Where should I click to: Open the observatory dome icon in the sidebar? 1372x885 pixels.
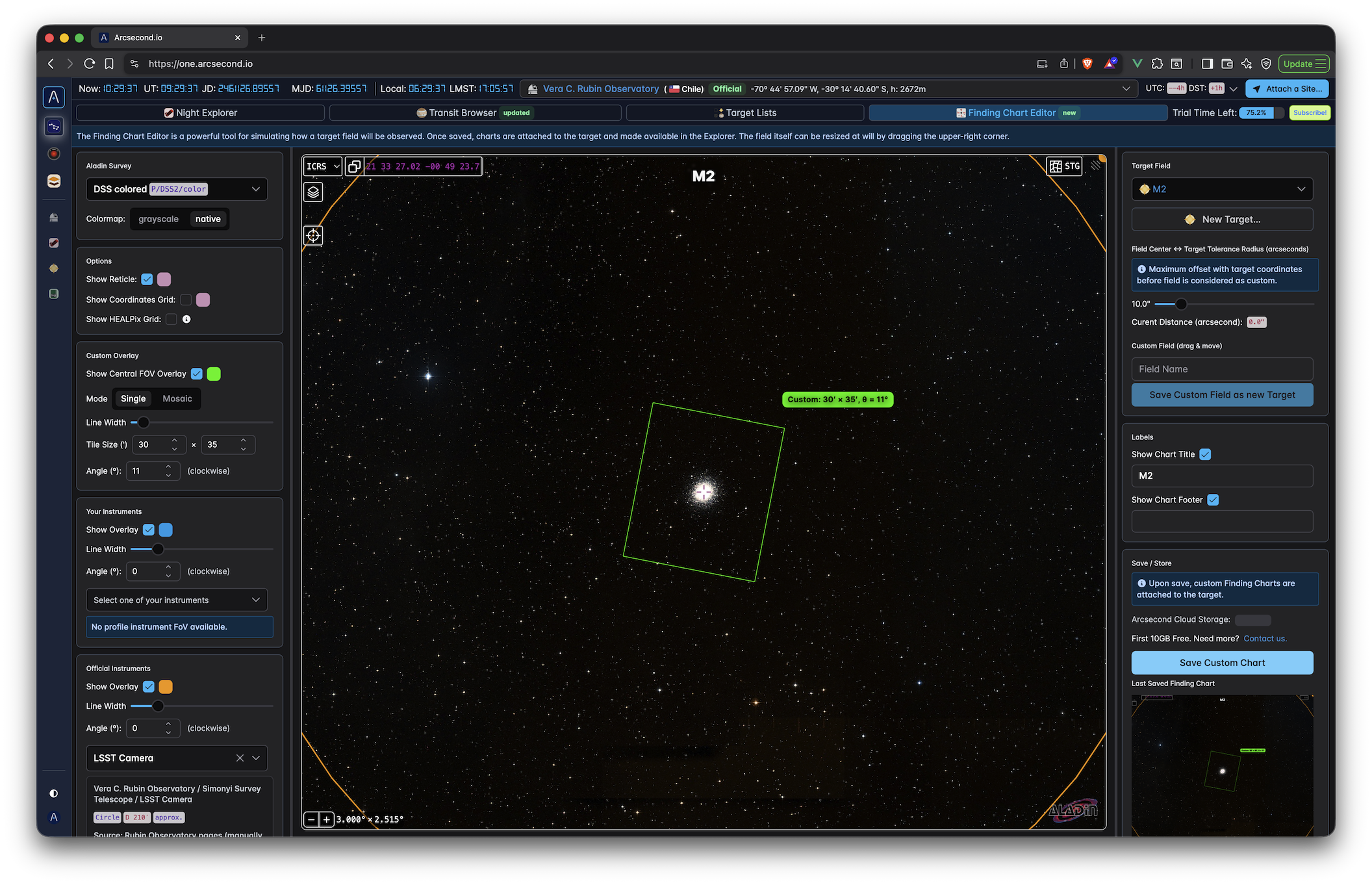tap(54, 217)
